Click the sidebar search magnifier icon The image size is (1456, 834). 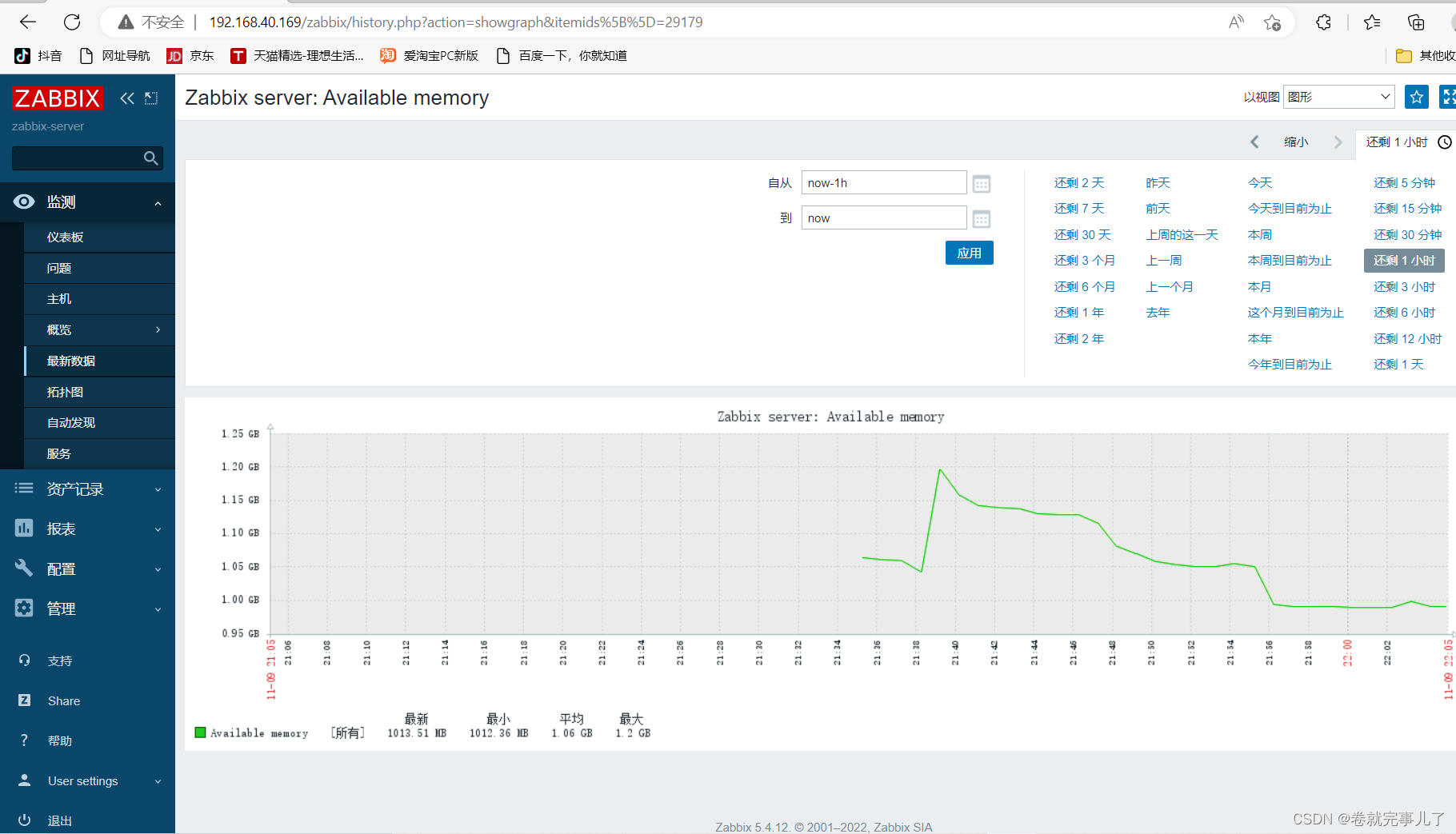150,158
